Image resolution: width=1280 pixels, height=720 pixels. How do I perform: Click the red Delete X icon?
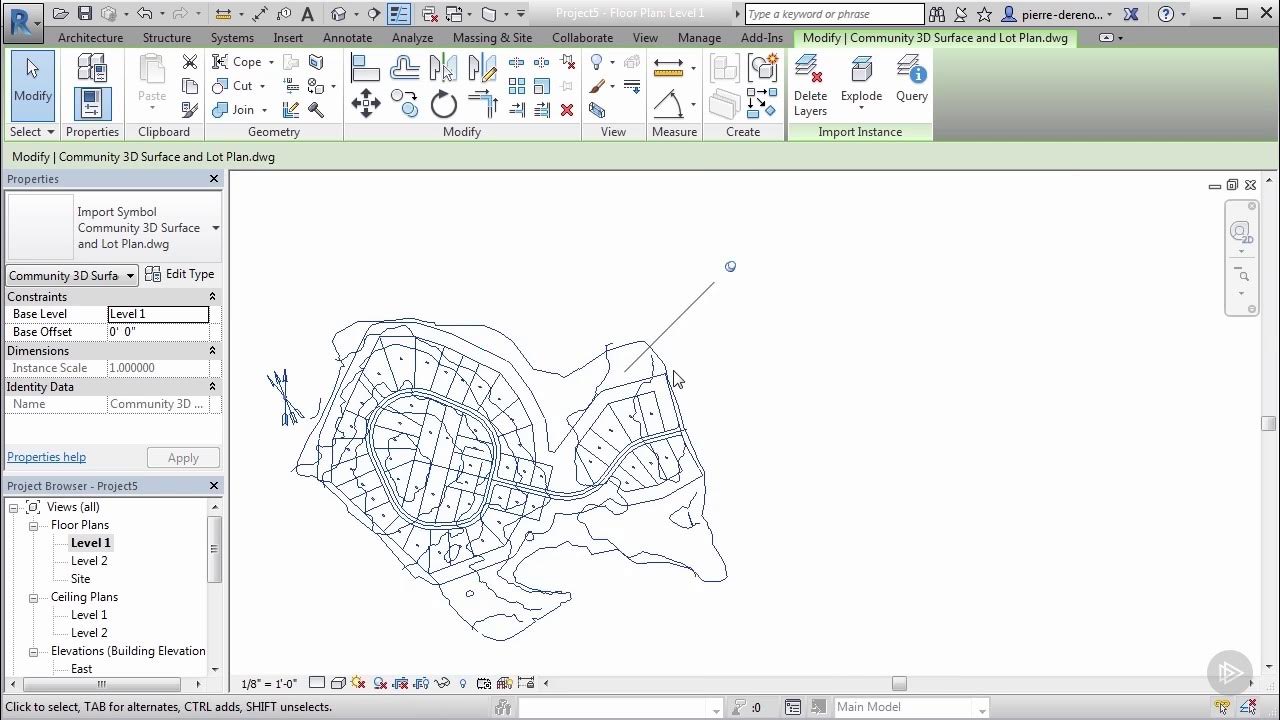pyautogui.click(x=567, y=110)
